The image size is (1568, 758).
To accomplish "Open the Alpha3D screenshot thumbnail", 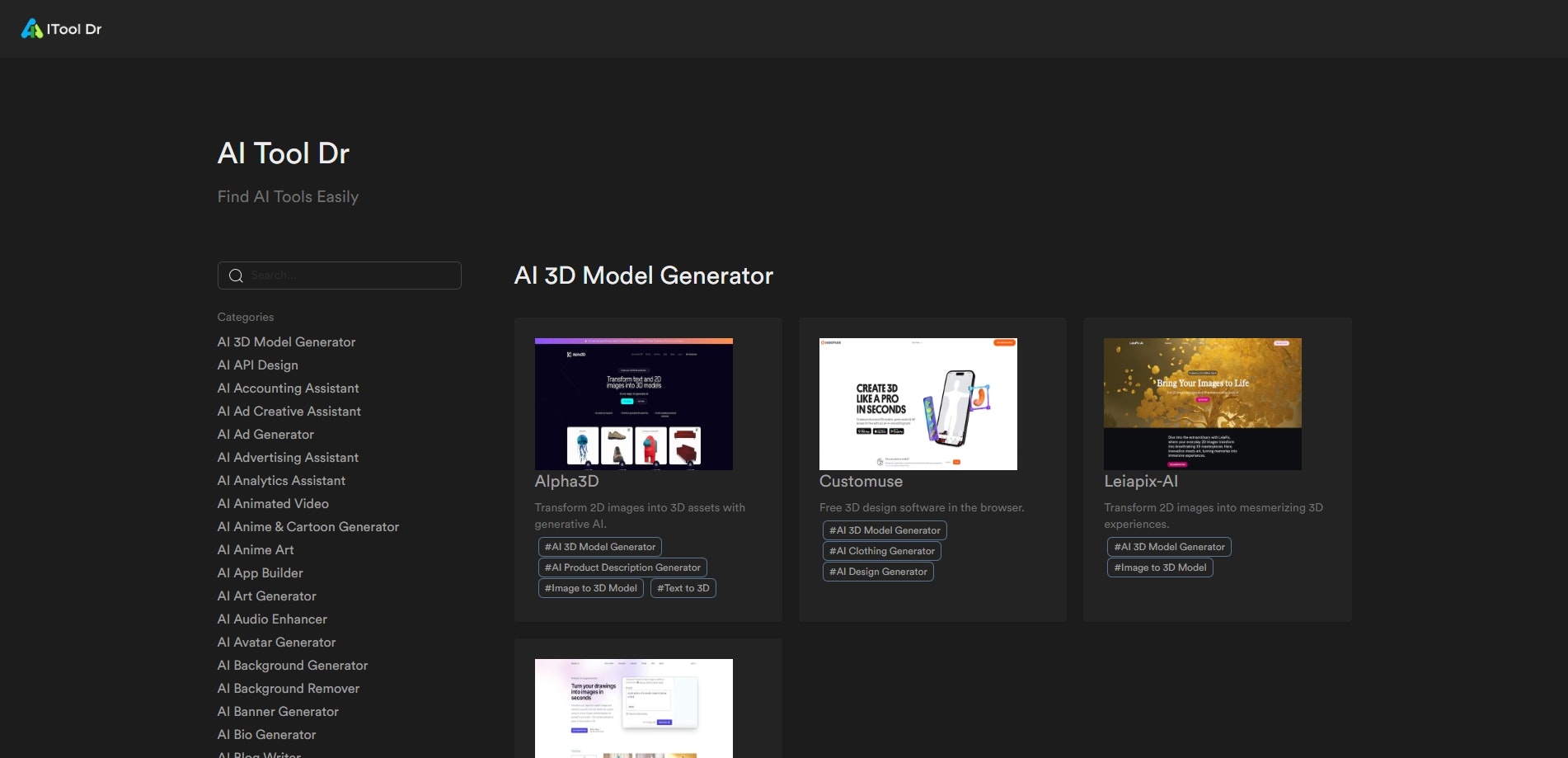I will (633, 404).
